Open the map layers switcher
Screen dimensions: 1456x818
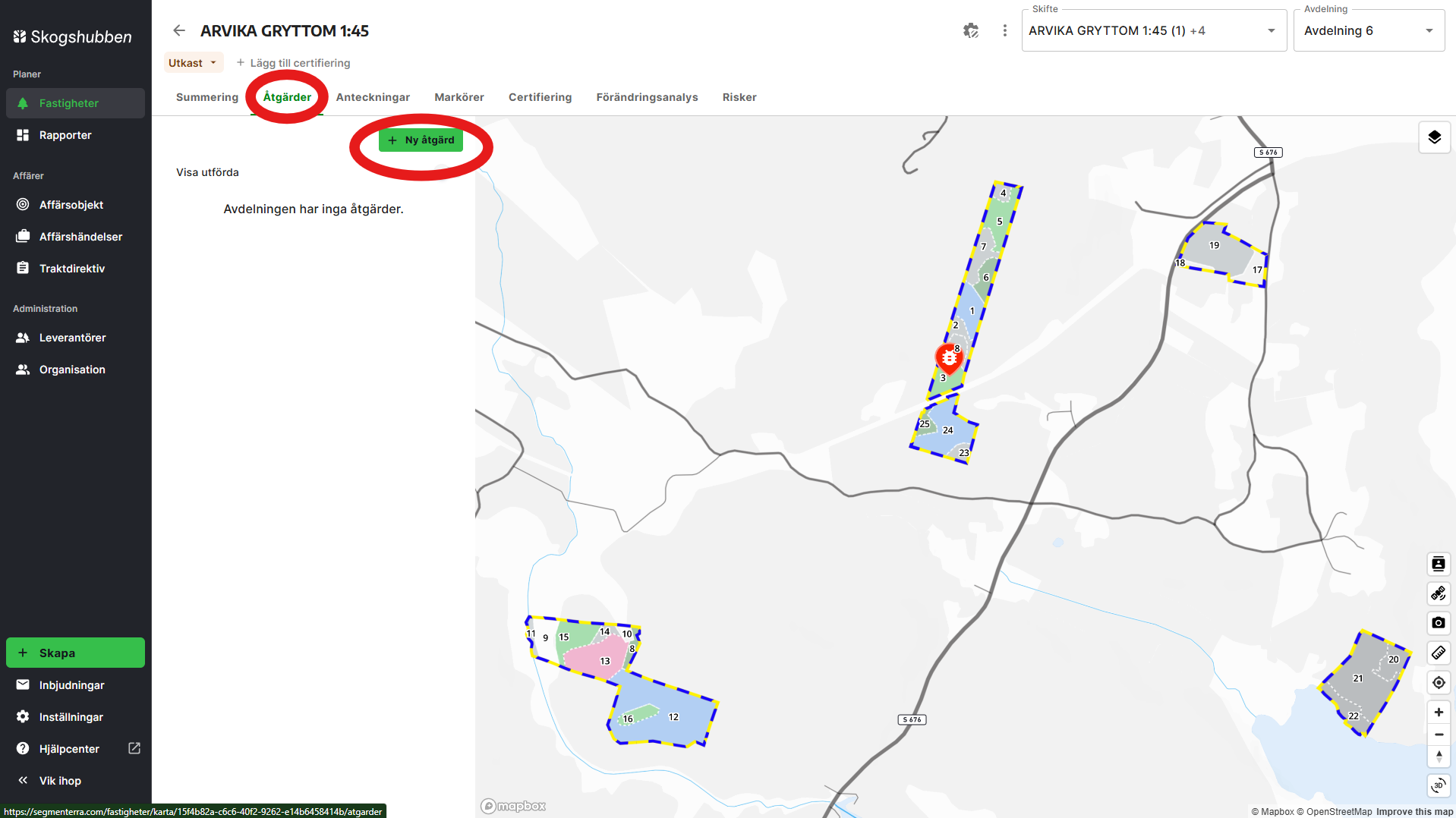pyautogui.click(x=1434, y=137)
